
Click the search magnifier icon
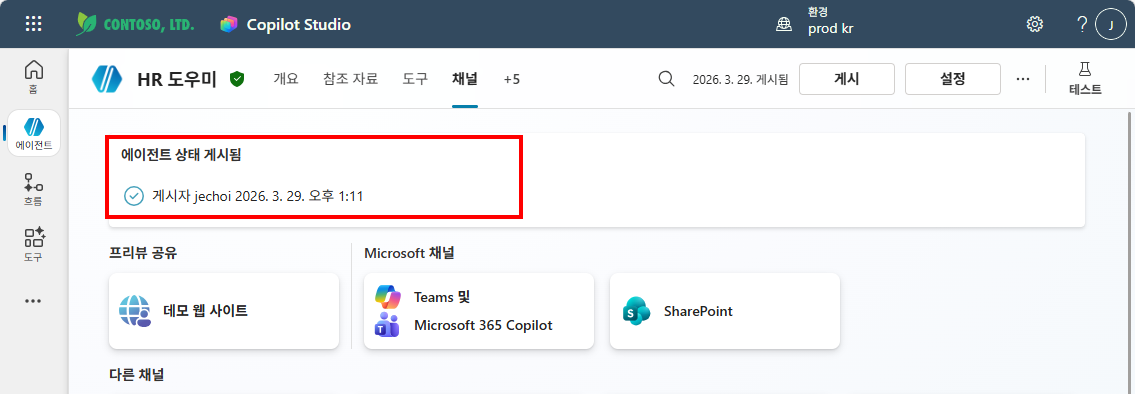pyautogui.click(x=666, y=79)
